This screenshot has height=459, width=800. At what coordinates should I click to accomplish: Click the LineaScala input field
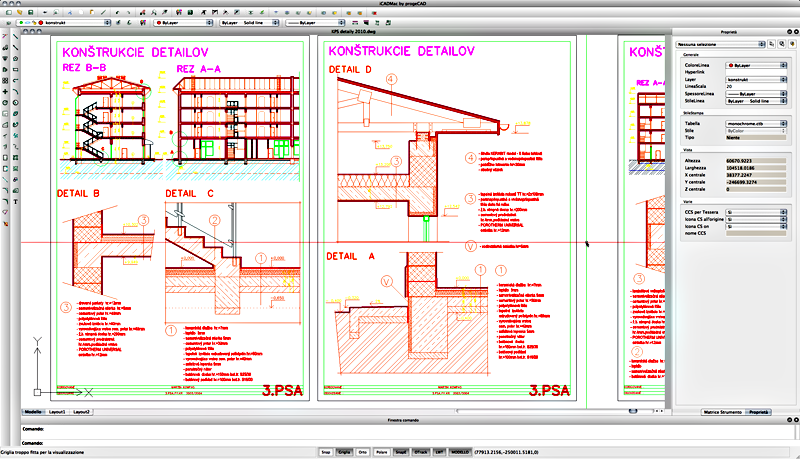[x=756, y=85]
